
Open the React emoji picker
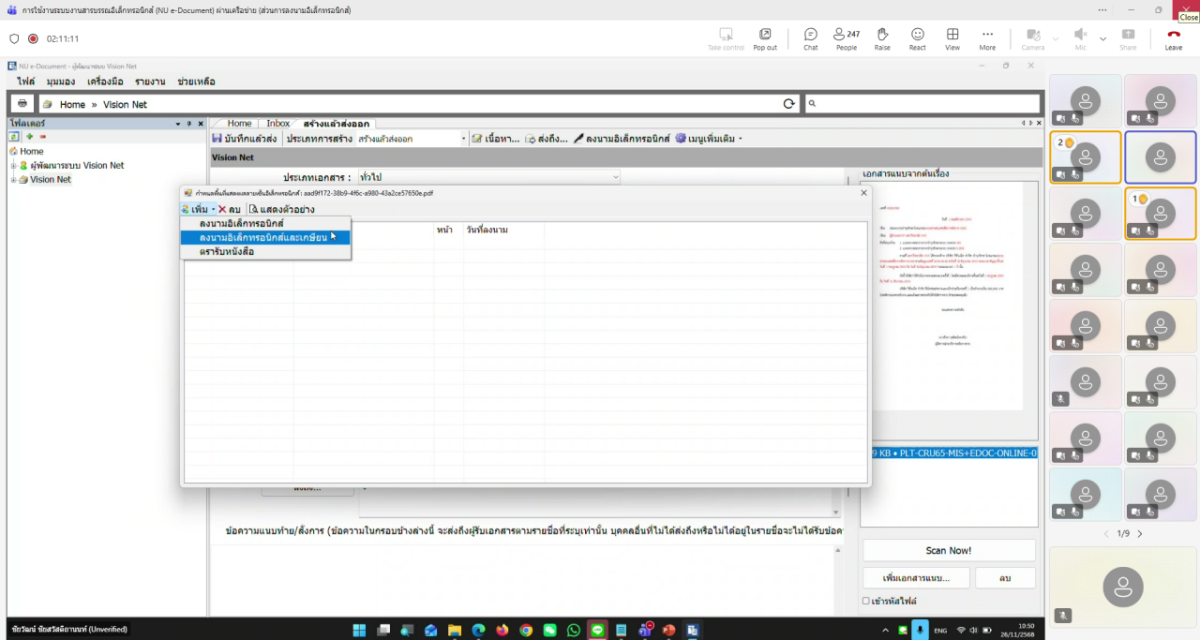[x=917, y=38]
